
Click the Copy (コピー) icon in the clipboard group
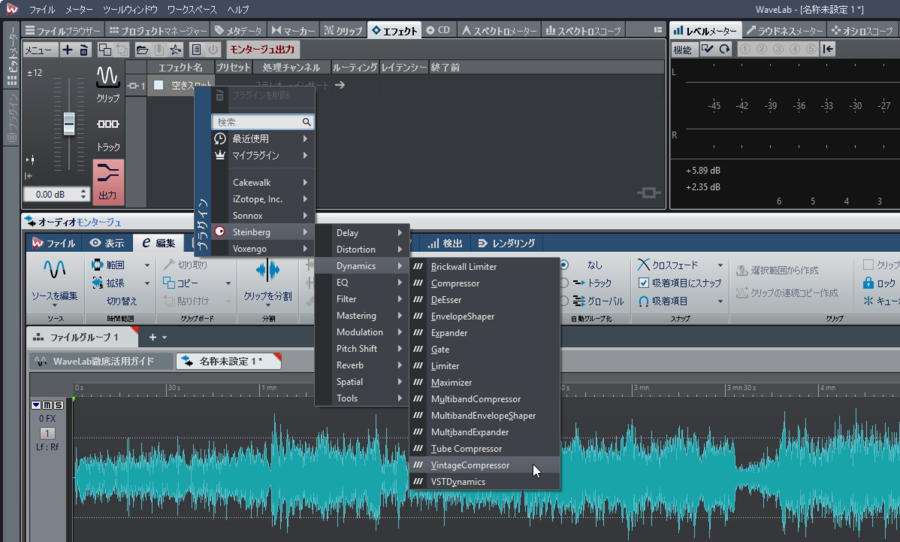pyautogui.click(x=169, y=283)
